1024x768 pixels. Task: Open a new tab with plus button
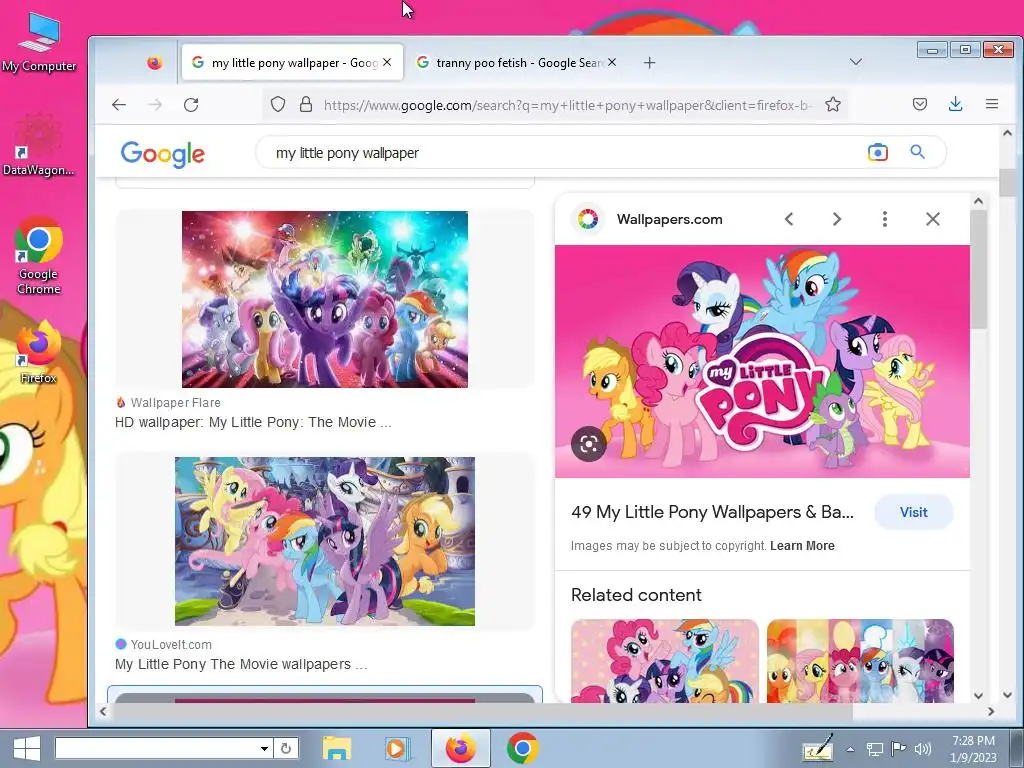[x=649, y=63]
